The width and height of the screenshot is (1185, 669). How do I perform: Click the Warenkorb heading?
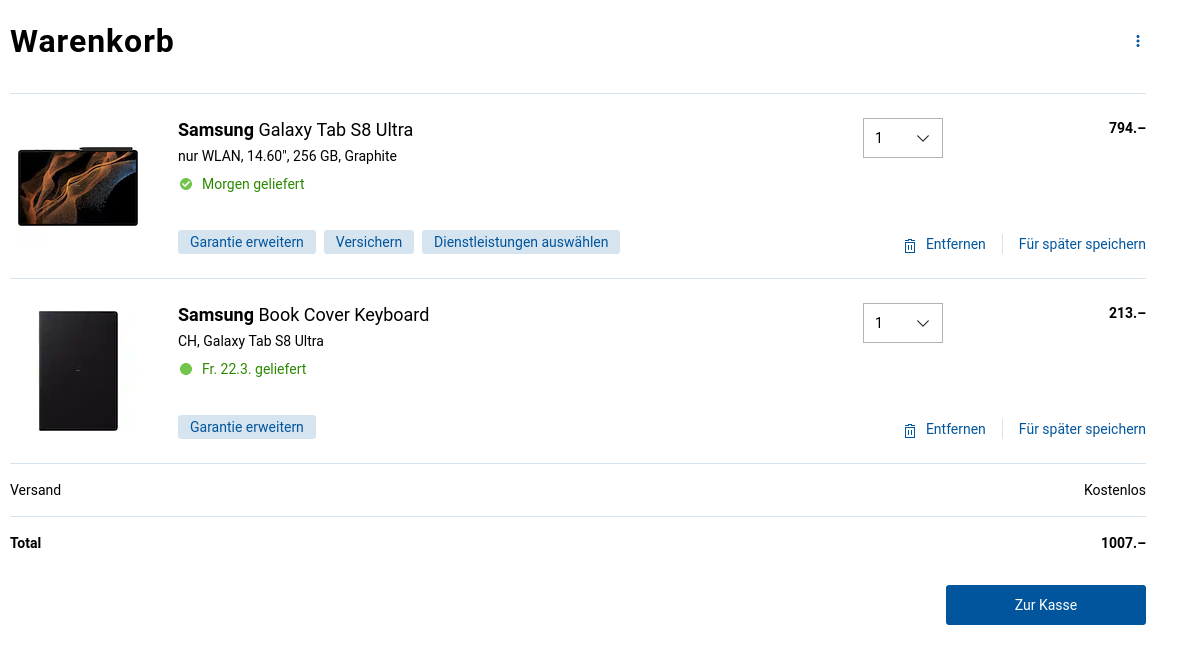(x=91, y=41)
